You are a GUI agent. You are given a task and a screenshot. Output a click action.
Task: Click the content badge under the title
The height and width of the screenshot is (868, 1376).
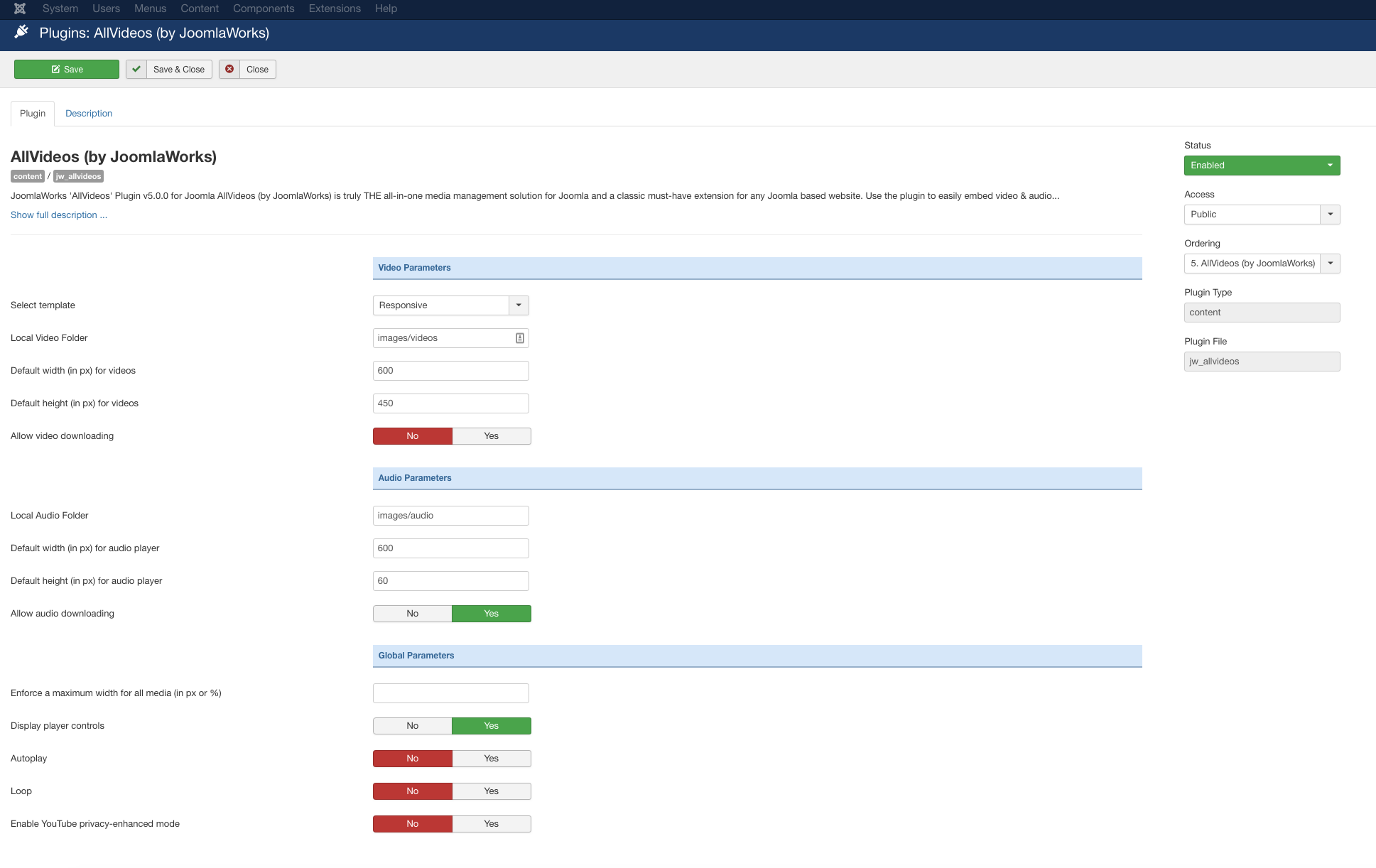pos(28,176)
